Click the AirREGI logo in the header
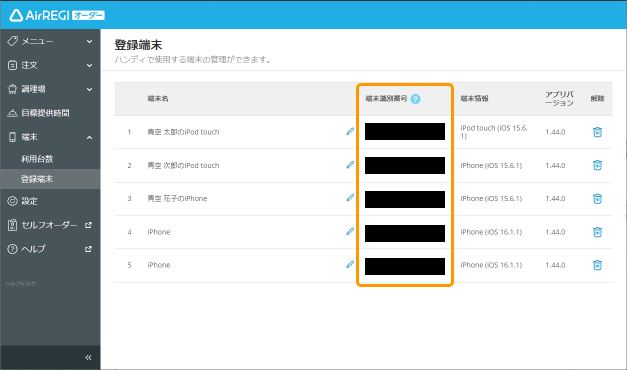Screen dimensions: 627x370 57,15
